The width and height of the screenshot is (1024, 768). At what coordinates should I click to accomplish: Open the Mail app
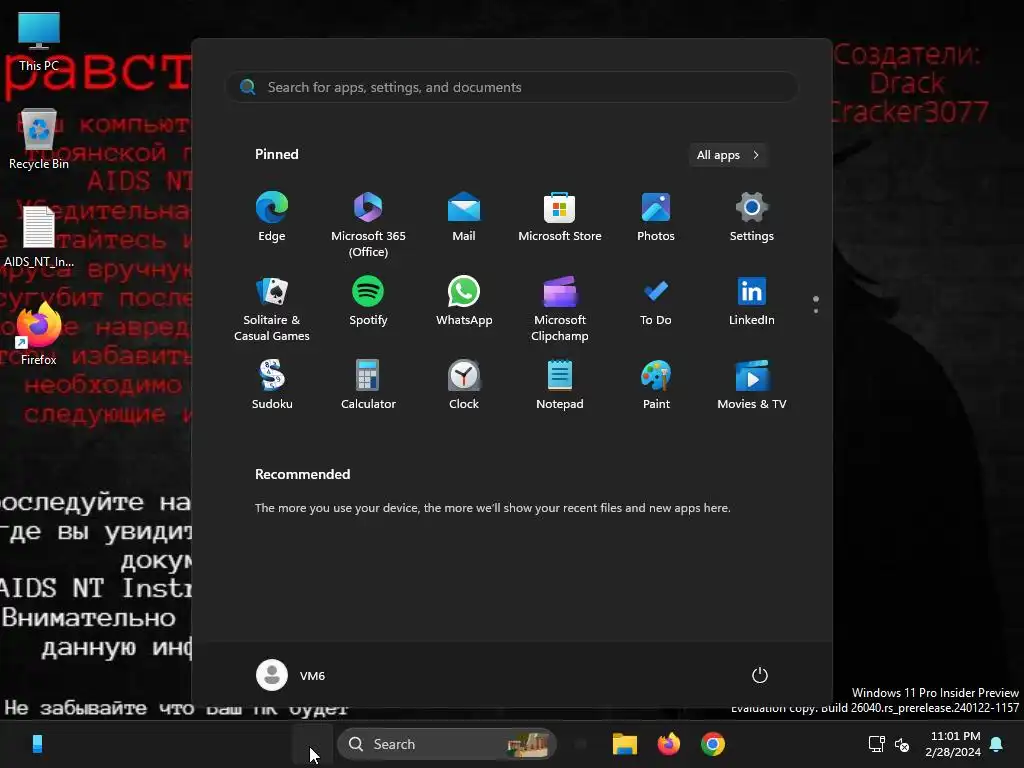pos(464,217)
